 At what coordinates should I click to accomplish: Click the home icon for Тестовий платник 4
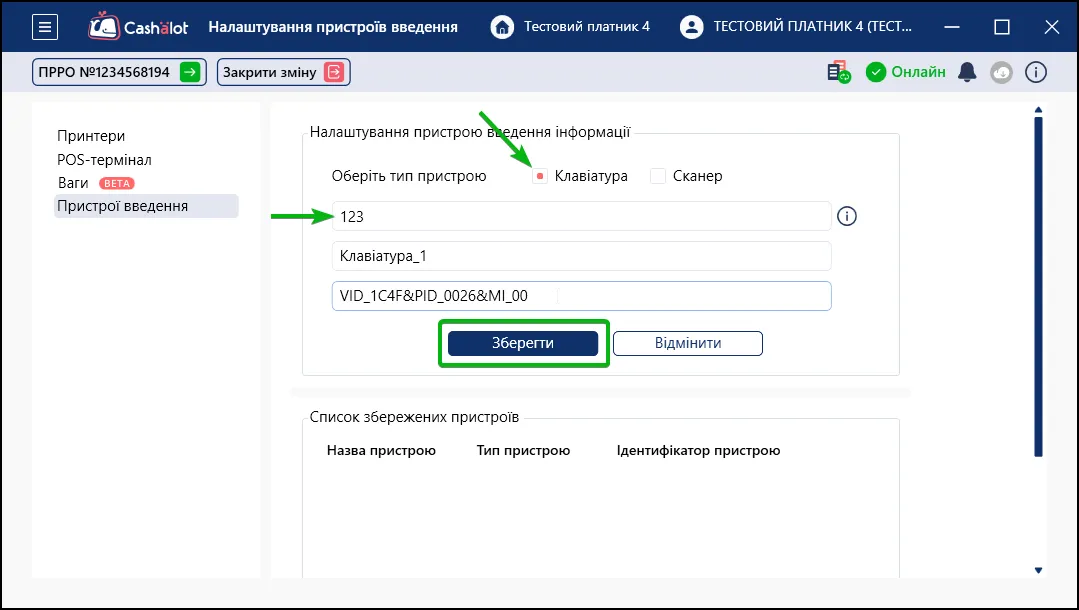[502, 27]
